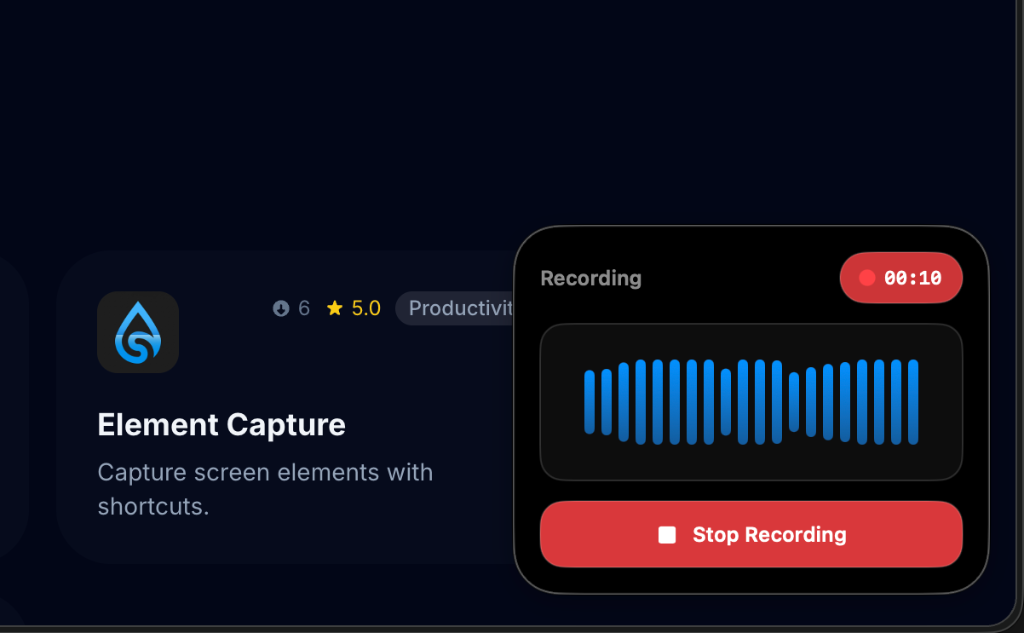Stop Recording using the red button

(751, 534)
